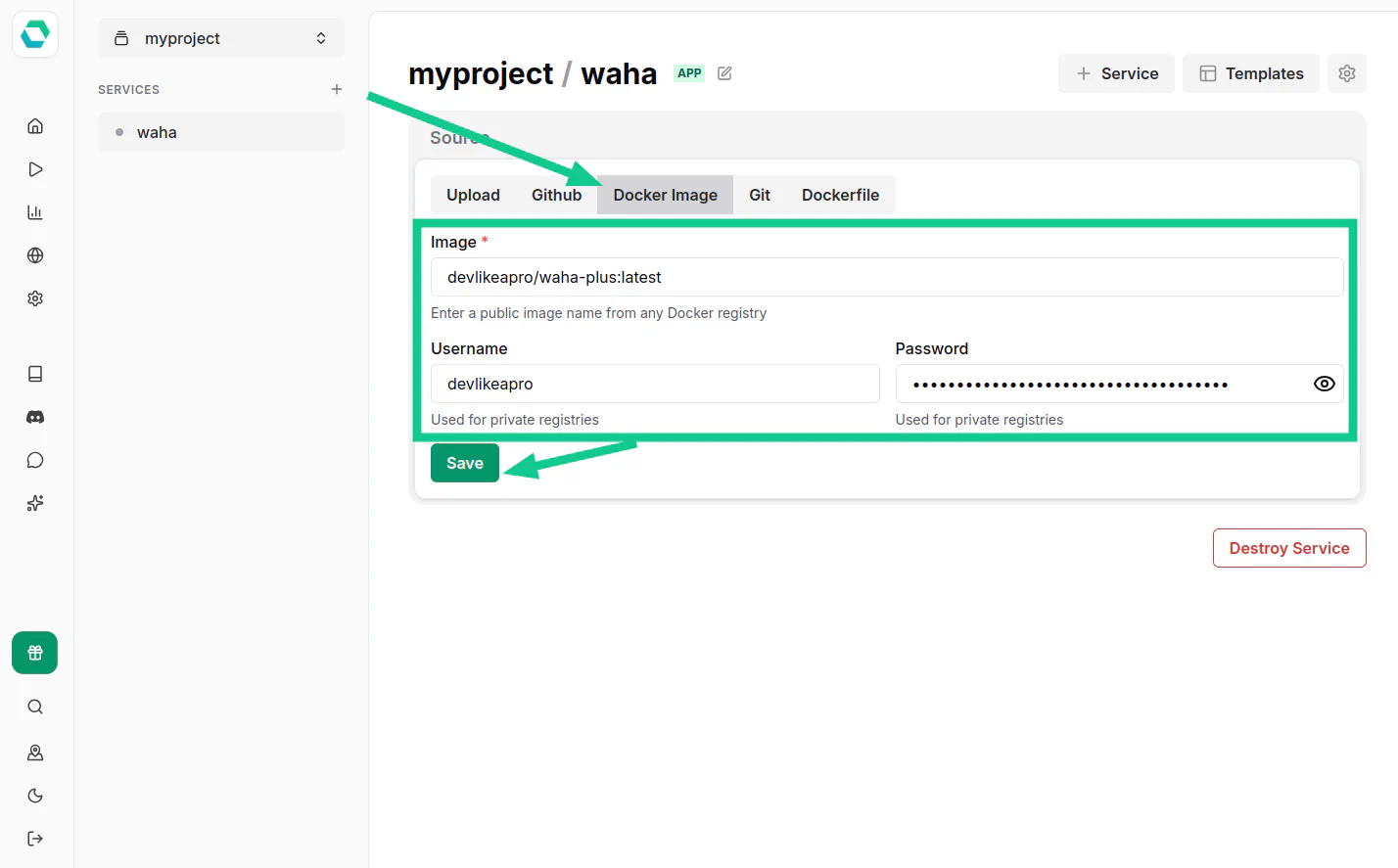The image size is (1398, 868).
Task: Open the Gift rewards icon
Action: pyautogui.click(x=34, y=653)
